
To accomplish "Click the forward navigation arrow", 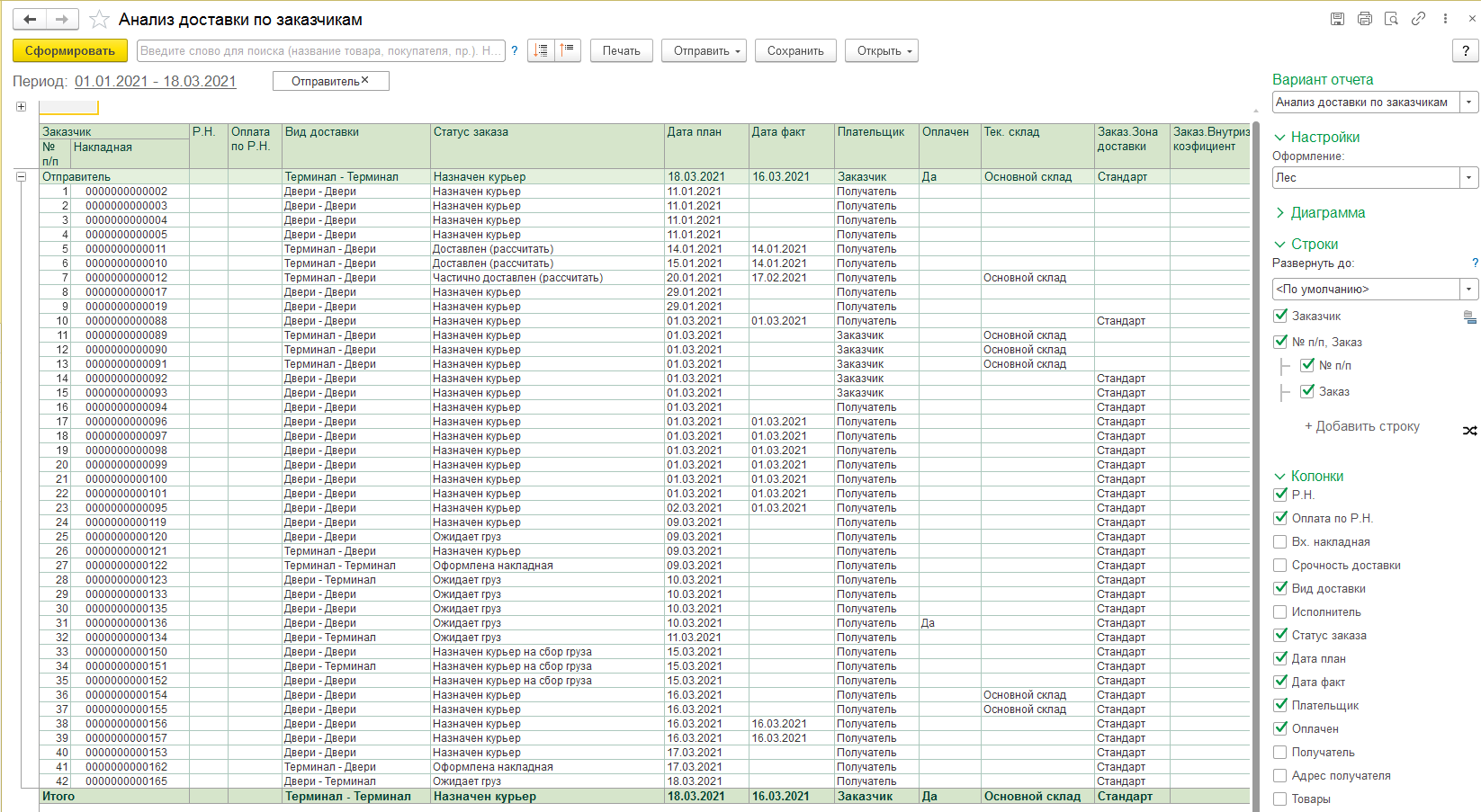I will tap(61, 19).
